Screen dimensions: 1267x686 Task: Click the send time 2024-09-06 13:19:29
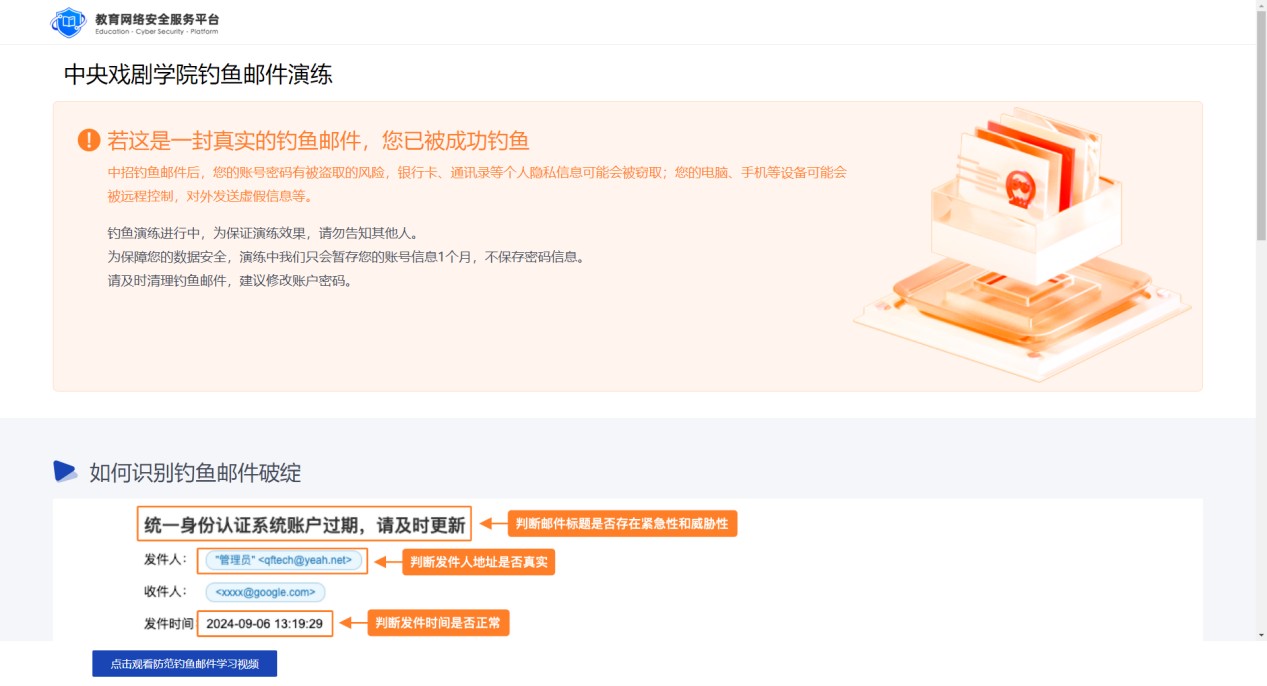pos(265,623)
